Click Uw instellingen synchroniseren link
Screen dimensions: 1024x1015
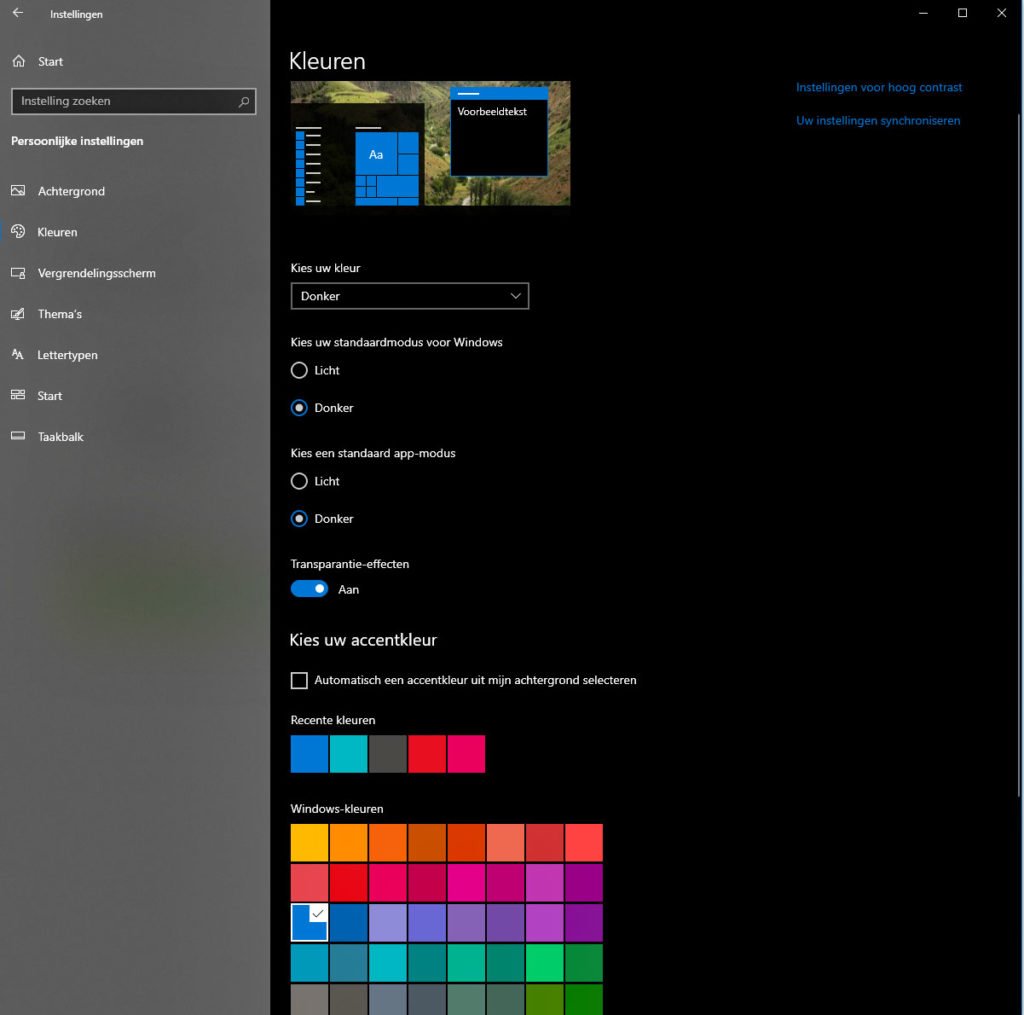878,120
